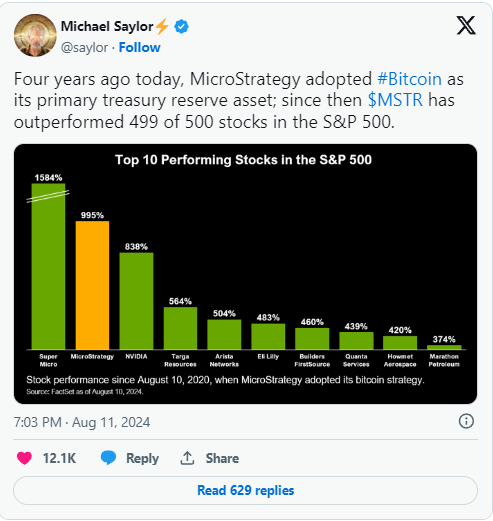This screenshot has height=521, width=493.
Task: Open the Top 10 Performing Stocks image
Action: pyautogui.click(x=245, y=274)
